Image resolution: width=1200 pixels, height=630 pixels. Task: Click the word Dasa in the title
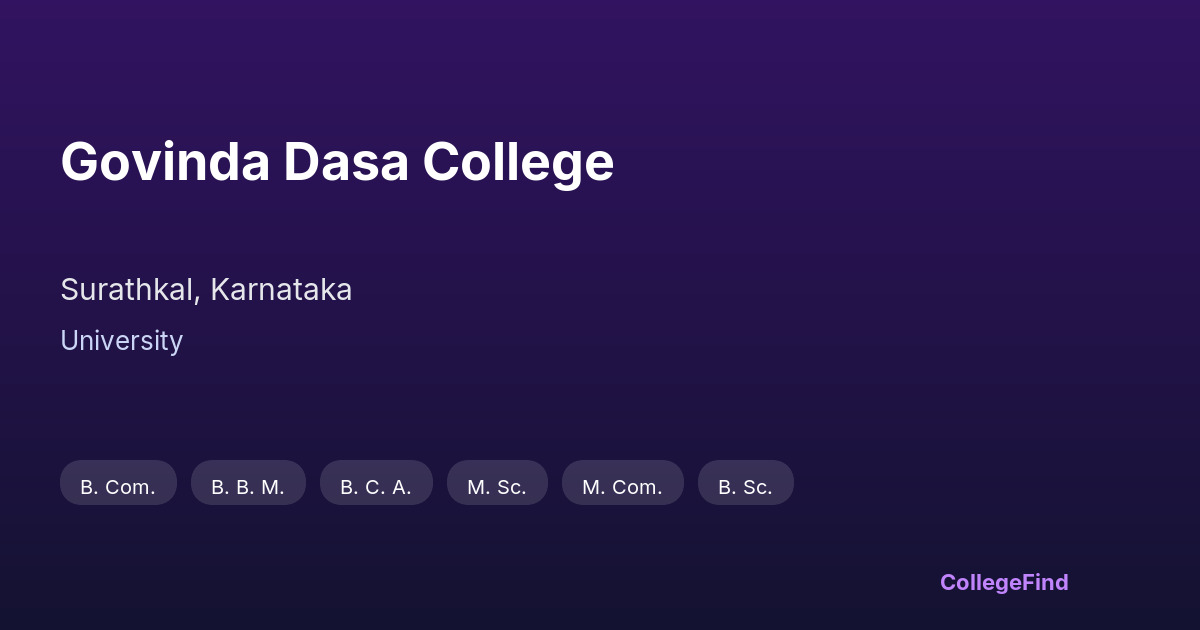coord(346,162)
